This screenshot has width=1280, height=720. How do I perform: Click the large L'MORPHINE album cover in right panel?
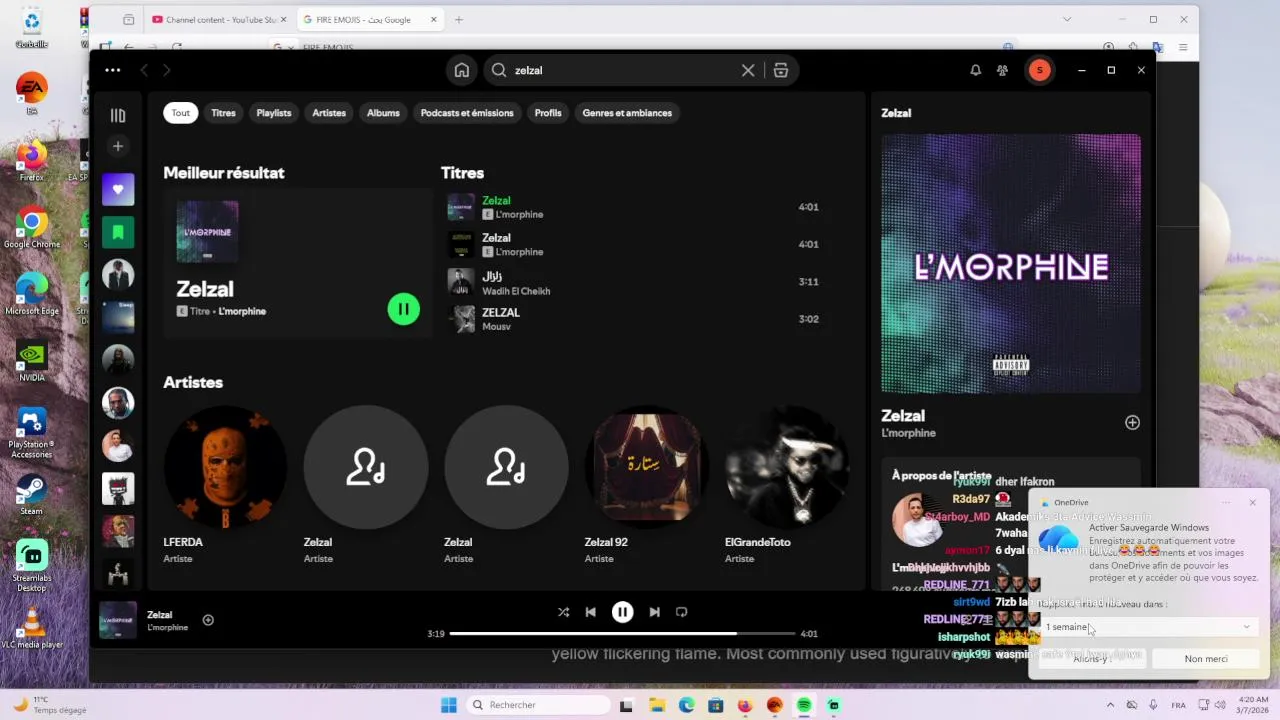tap(1011, 264)
